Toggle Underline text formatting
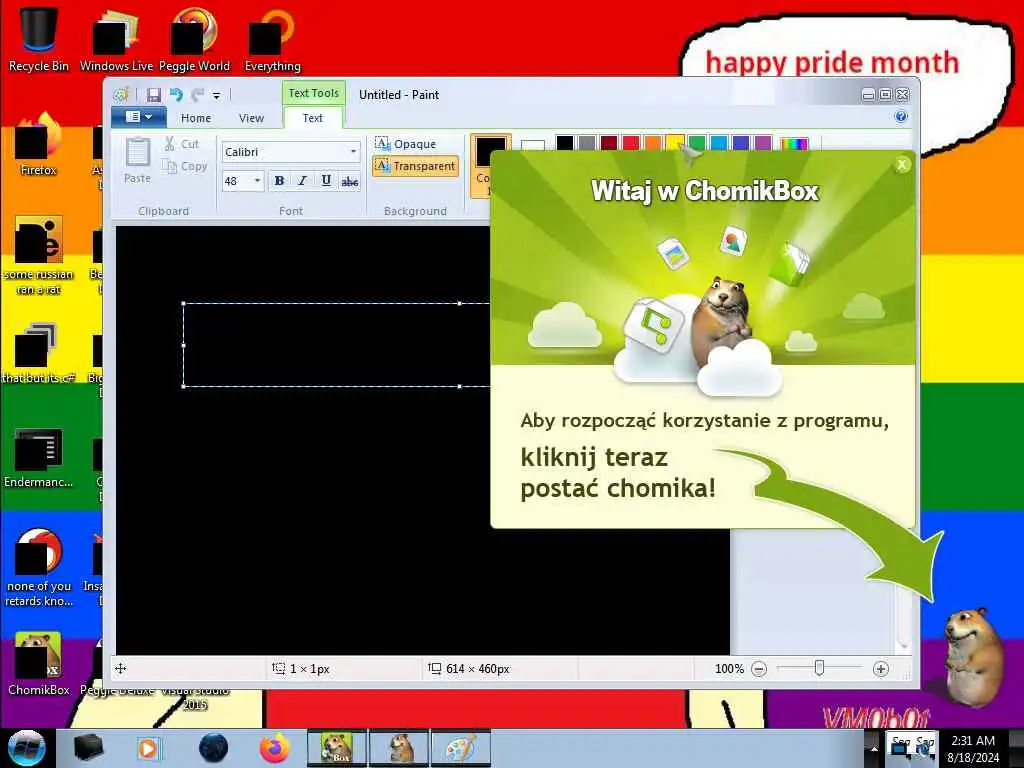 [326, 181]
